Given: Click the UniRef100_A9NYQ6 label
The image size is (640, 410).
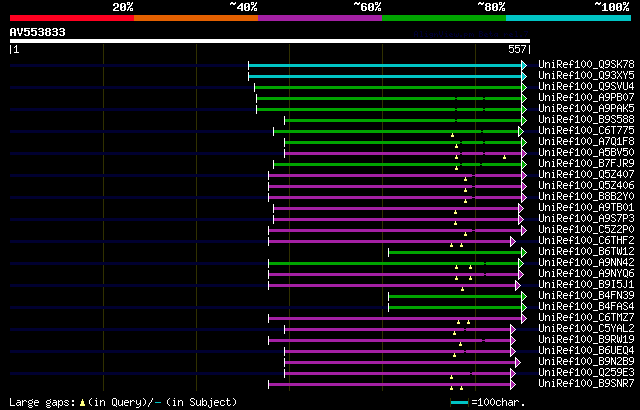Looking at the screenshot, I should [586, 274].
